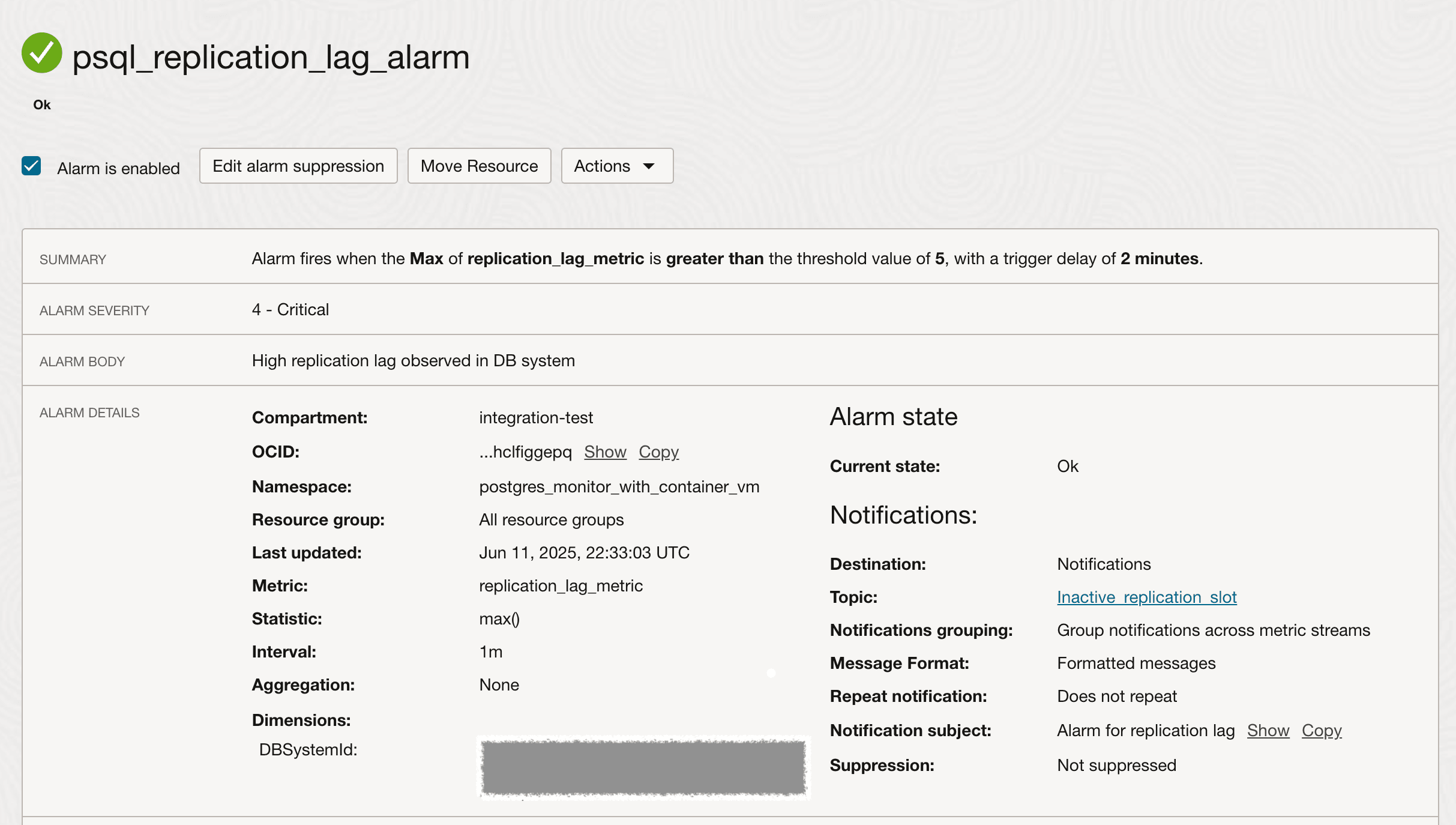Uncheck the Alarm is enabled checkbox
Screen dimensions: 1456x825
[31, 166]
